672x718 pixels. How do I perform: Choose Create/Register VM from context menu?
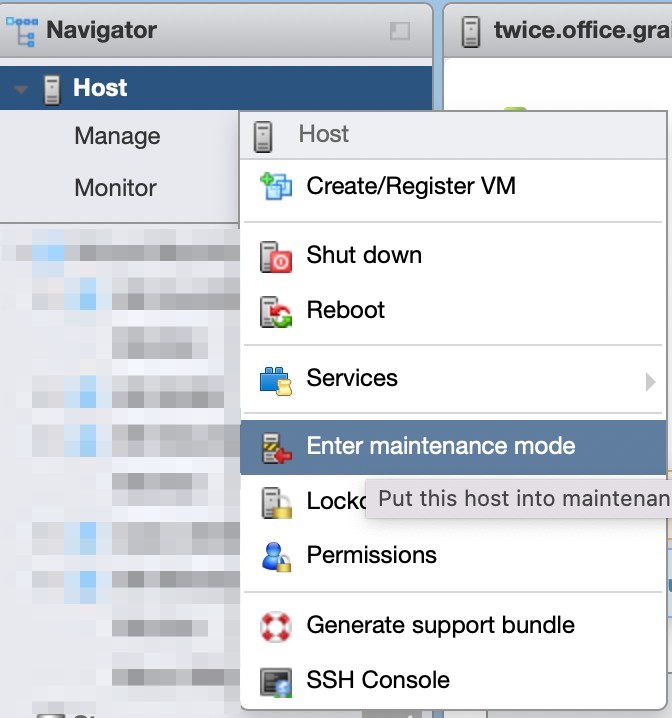pos(453,186)
